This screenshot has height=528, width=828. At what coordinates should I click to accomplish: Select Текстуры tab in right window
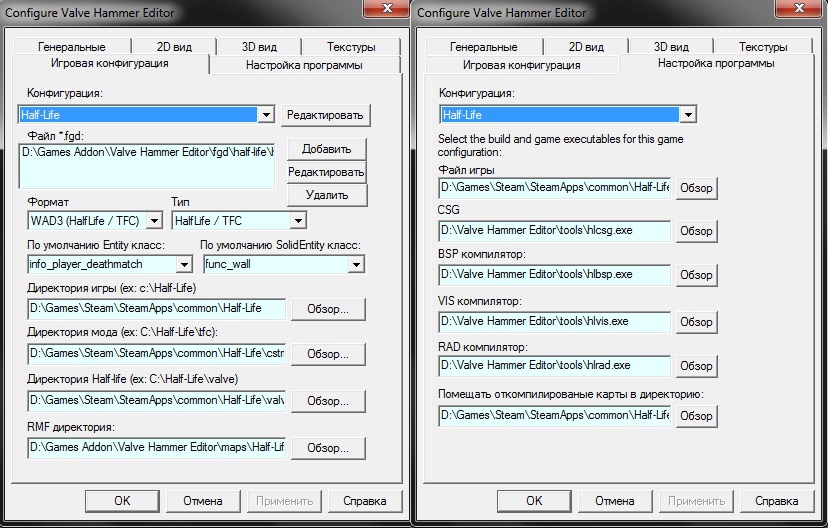[x=763, y=46]
